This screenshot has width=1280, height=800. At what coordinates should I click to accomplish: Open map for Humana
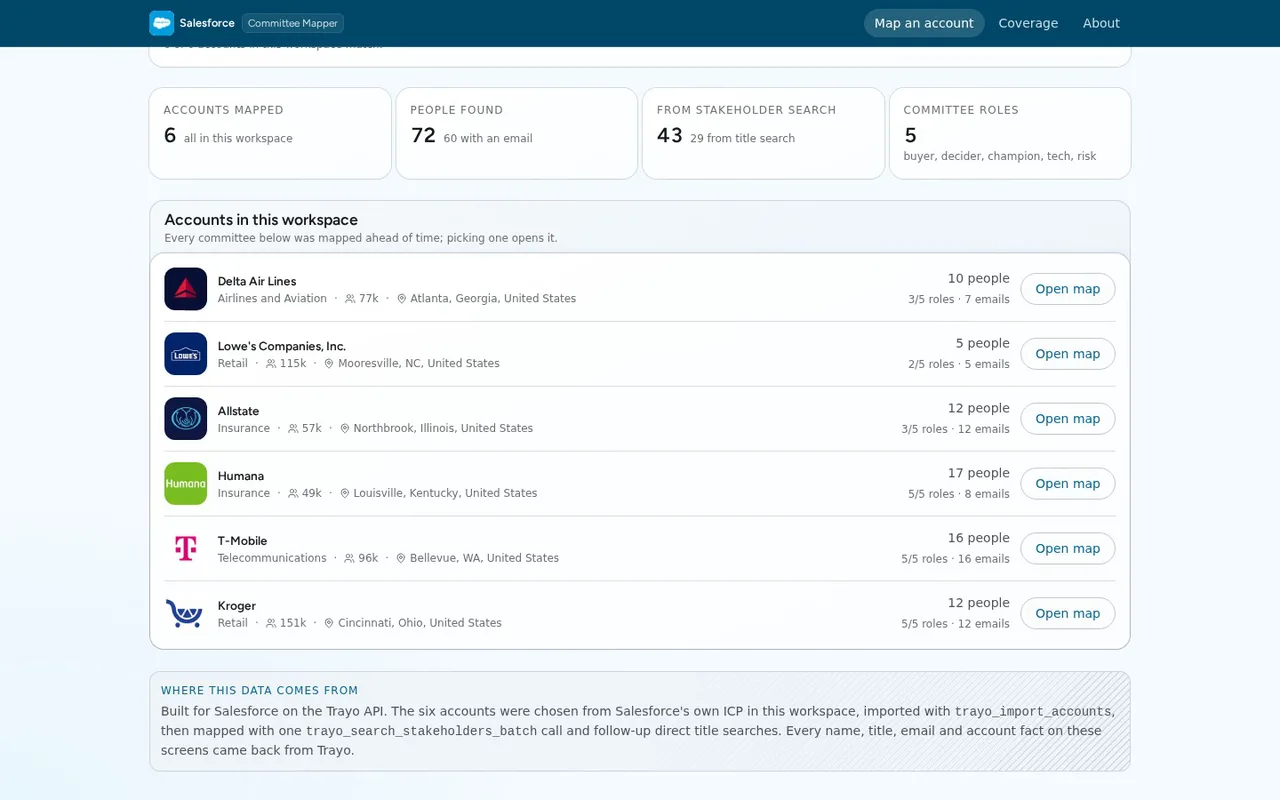[x=1067, y=484]
